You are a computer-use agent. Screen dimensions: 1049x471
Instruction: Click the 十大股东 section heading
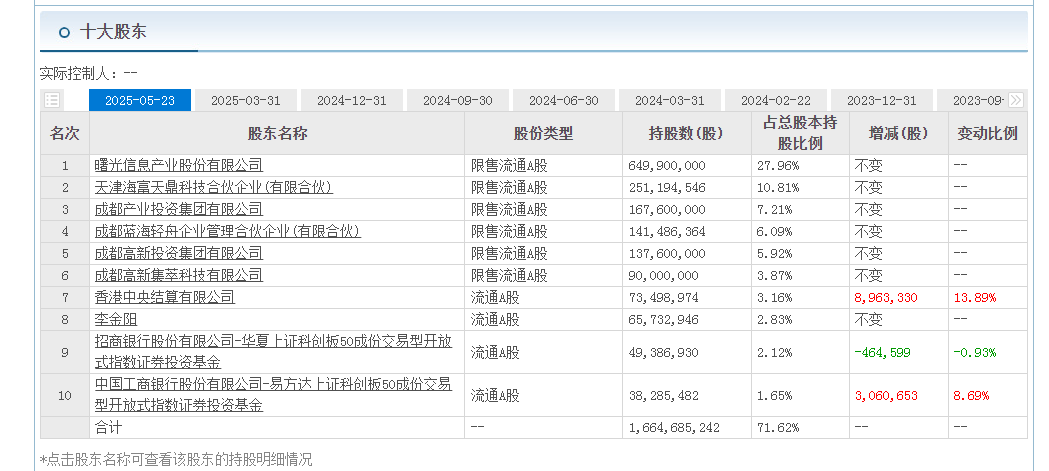[112, 31]
